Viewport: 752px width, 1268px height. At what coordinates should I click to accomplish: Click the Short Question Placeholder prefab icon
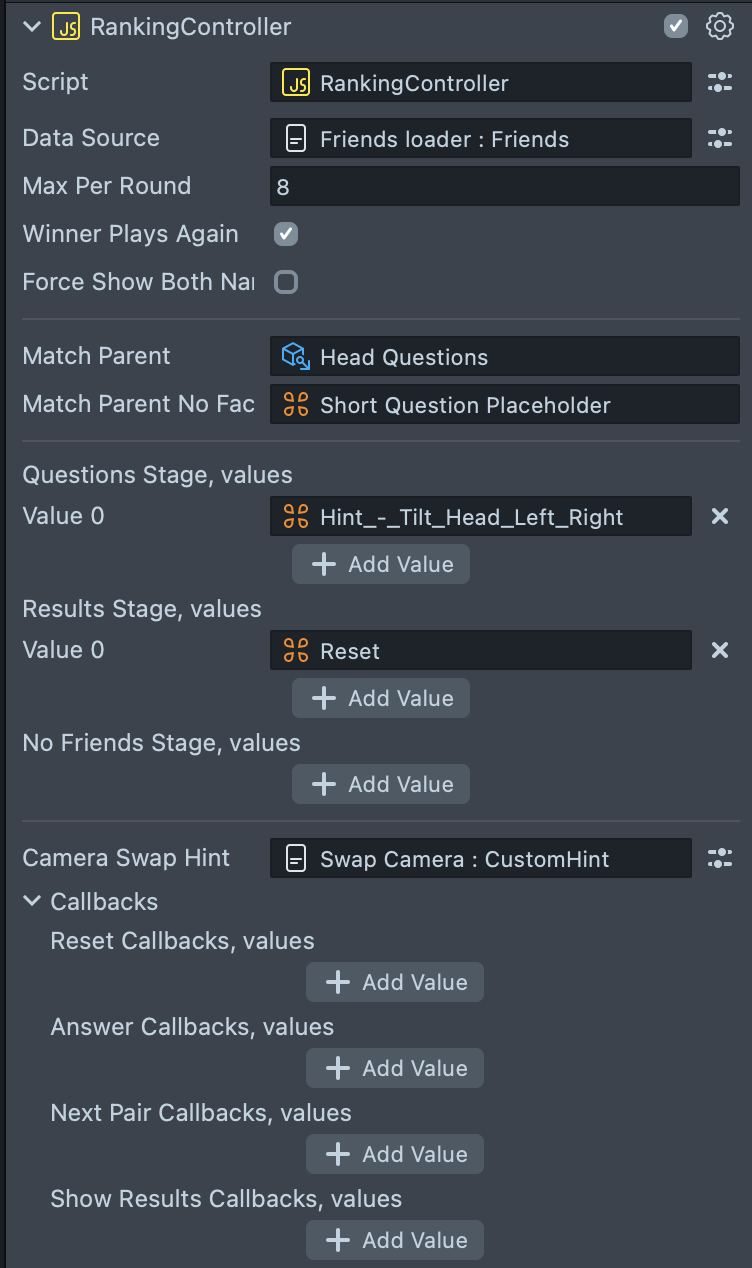[295, 405]
